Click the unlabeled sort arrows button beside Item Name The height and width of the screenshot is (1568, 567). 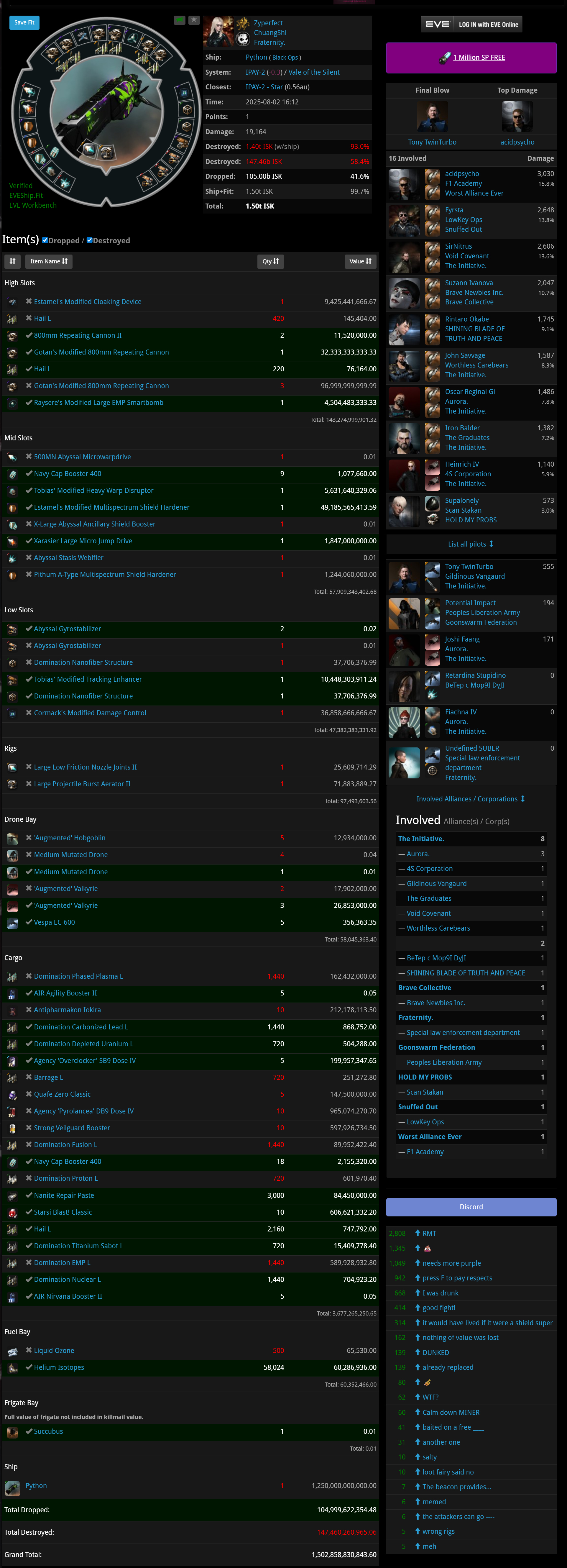(12, 262)
